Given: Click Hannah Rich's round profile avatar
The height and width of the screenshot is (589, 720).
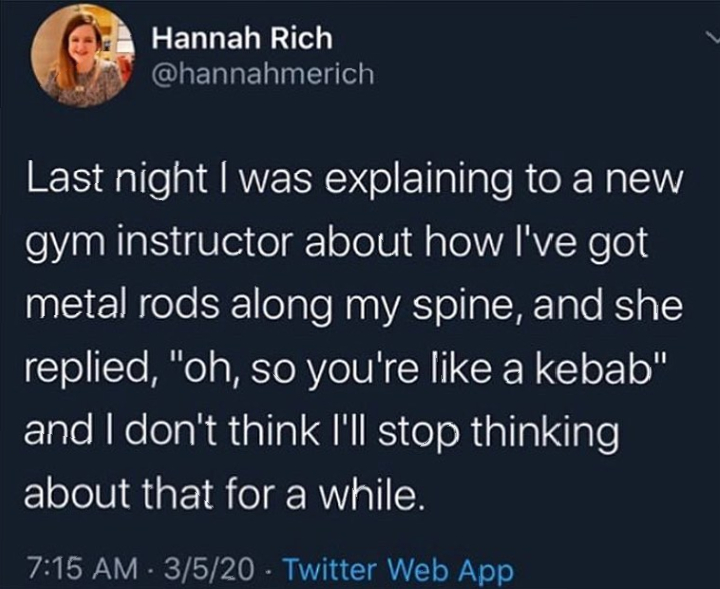Looking at the screenshot, I should click(x=82, y=58).
